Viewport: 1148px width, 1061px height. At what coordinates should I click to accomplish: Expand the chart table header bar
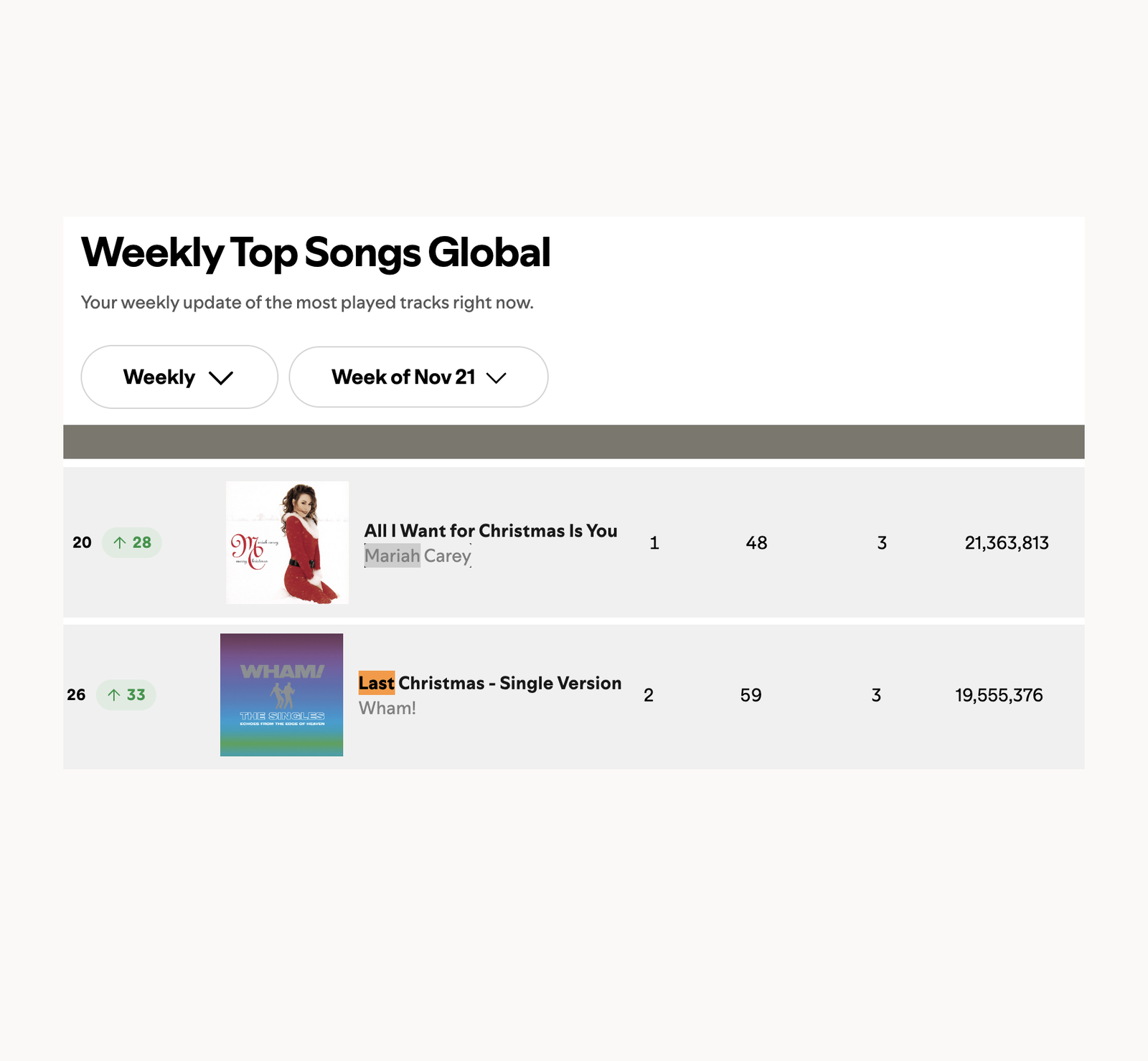click(x=574, y=440)
